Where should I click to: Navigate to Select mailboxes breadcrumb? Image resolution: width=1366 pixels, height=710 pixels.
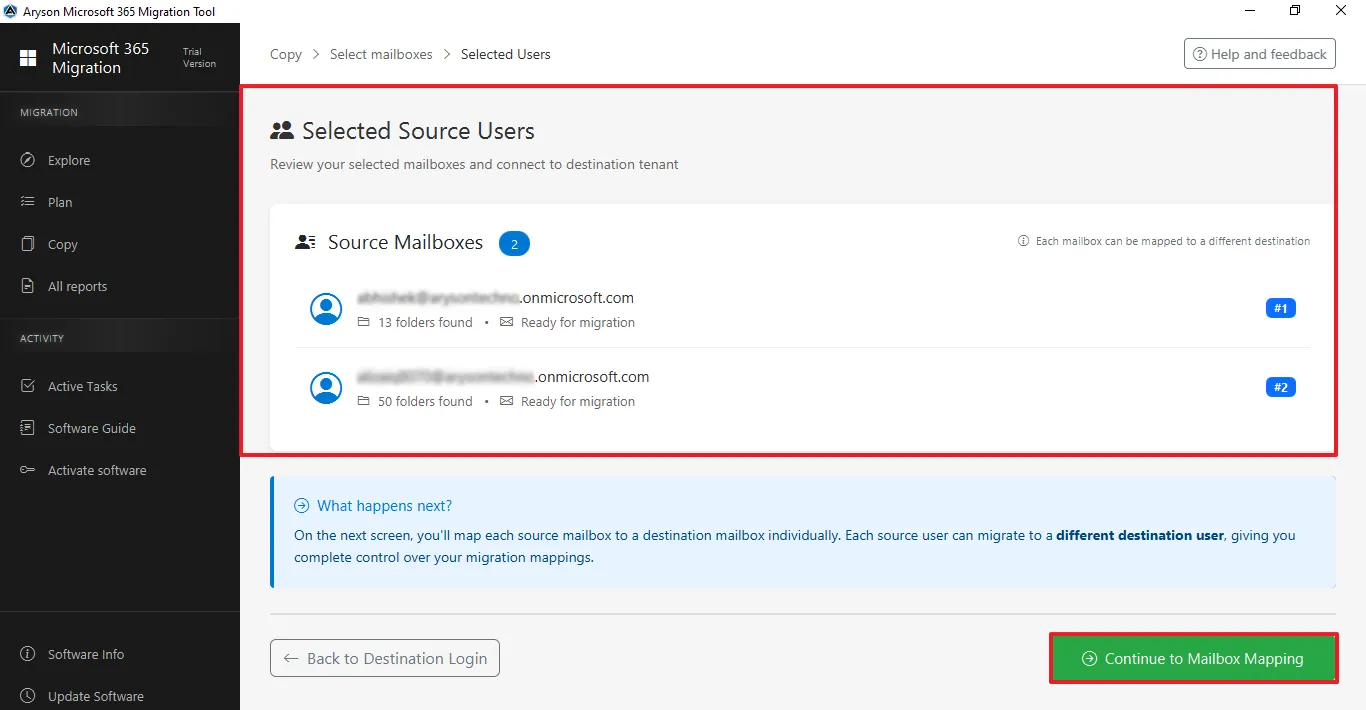(381, 54)
